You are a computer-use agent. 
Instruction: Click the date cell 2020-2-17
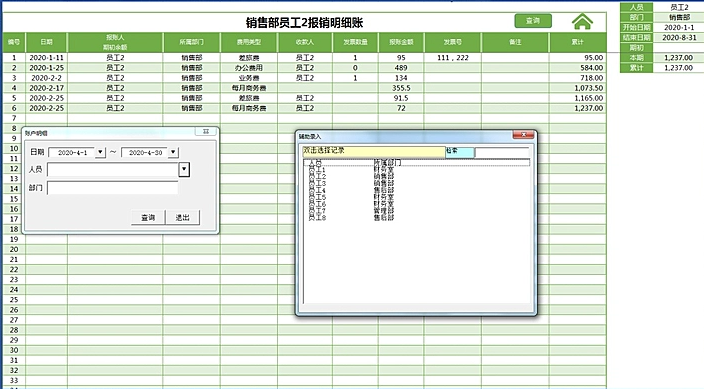(x=47, y=88)
